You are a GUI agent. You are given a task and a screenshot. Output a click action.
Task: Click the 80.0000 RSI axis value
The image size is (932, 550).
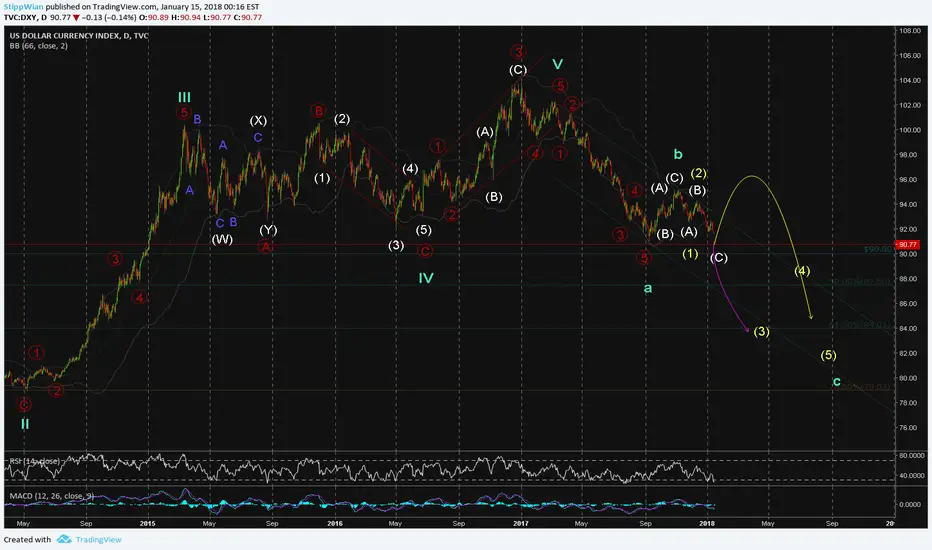coord(912,455)
